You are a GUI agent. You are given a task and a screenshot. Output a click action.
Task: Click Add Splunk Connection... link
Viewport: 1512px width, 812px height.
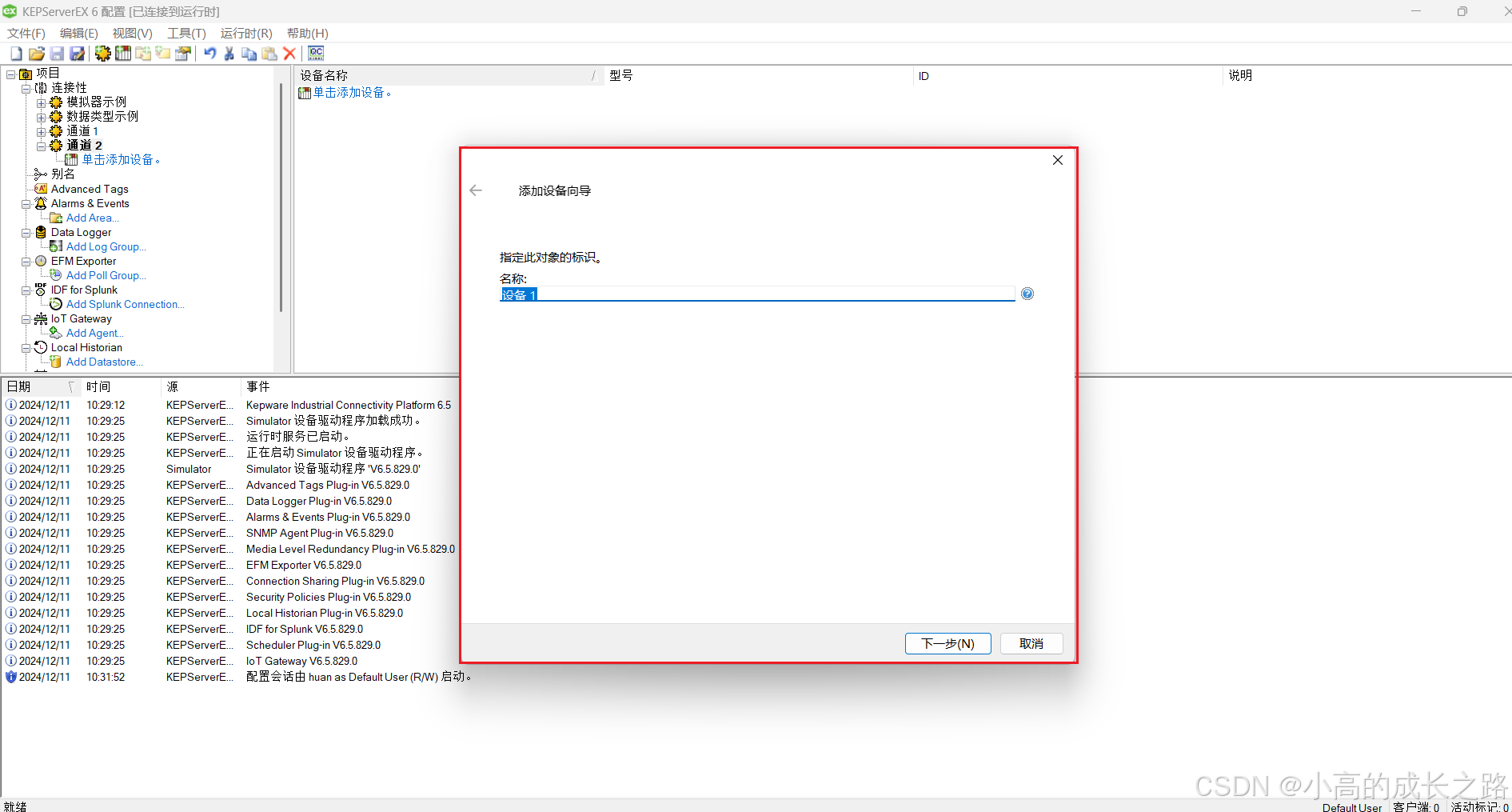126,304
